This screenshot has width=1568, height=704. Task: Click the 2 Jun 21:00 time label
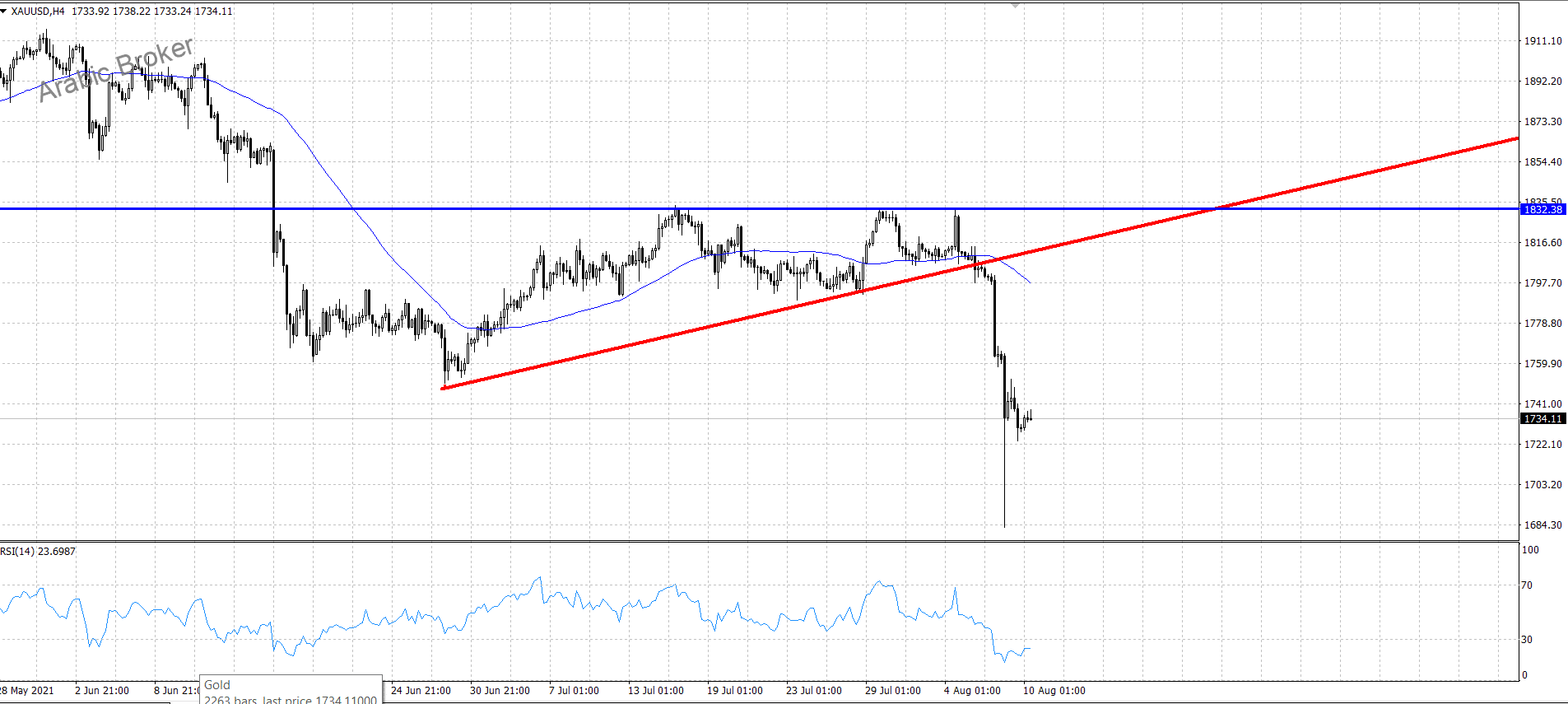tap(102, 691)
